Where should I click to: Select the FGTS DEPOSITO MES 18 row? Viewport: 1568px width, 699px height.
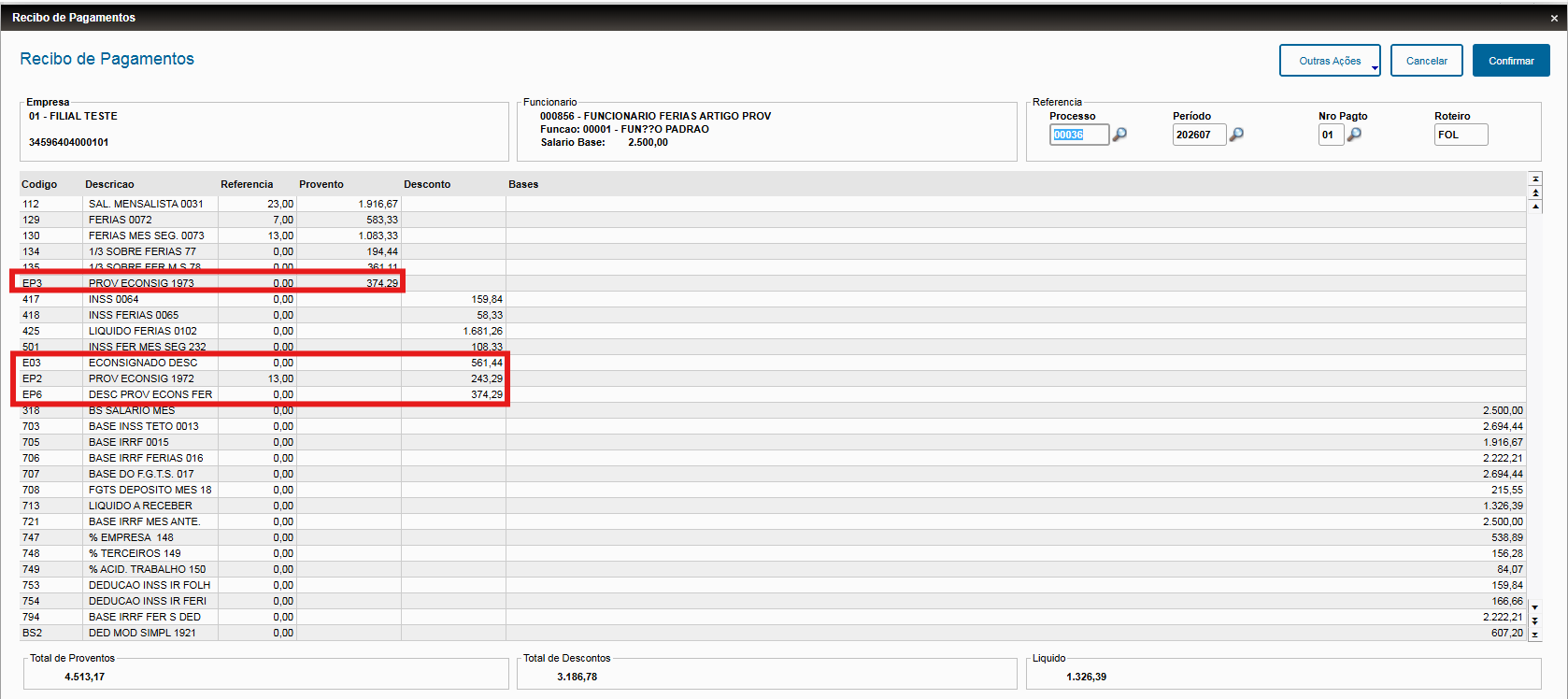click(x=773, y=490)
